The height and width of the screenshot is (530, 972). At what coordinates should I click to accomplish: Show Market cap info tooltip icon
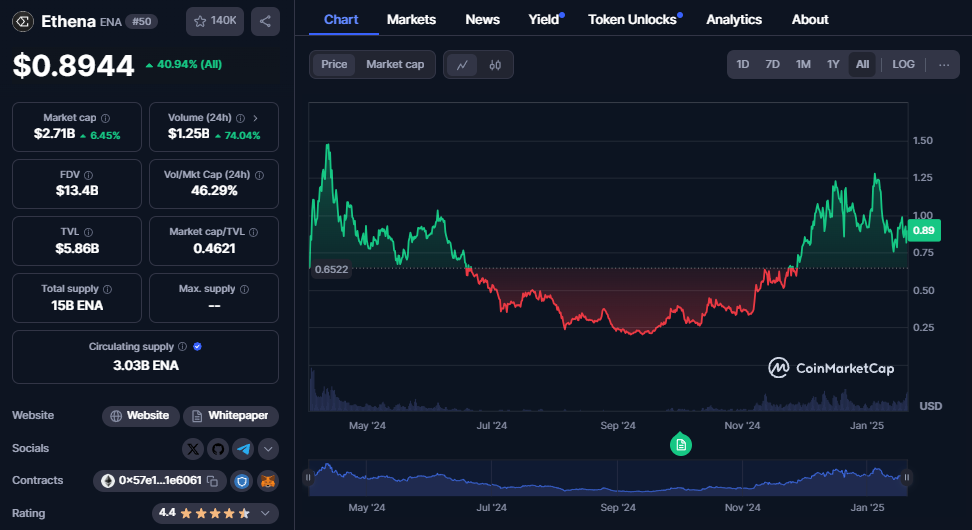coord(105,118)
